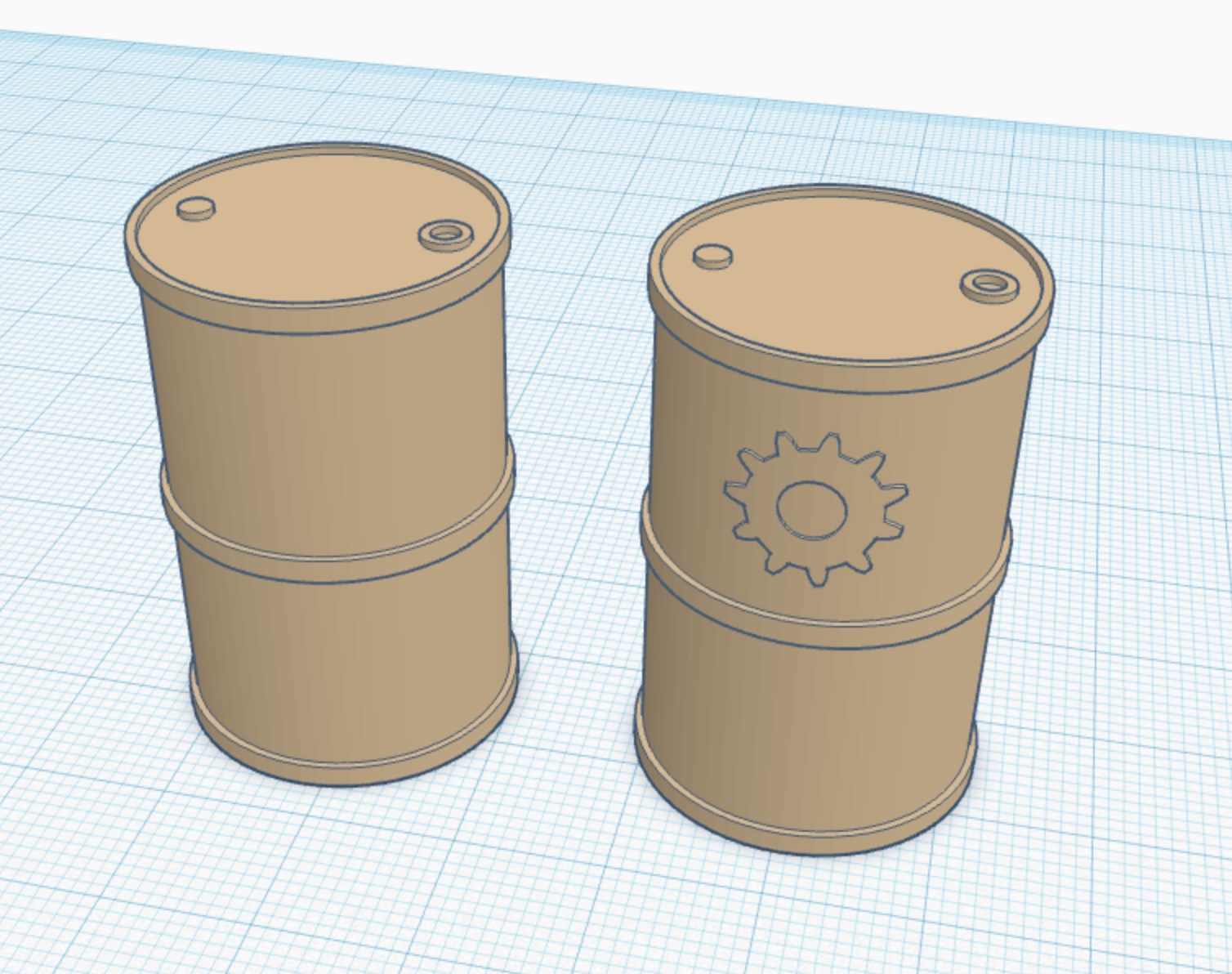Screen dimensions: 1232x974
Task: Select the plain barrel without a gear emblem
Action: [x=322, y=464]
